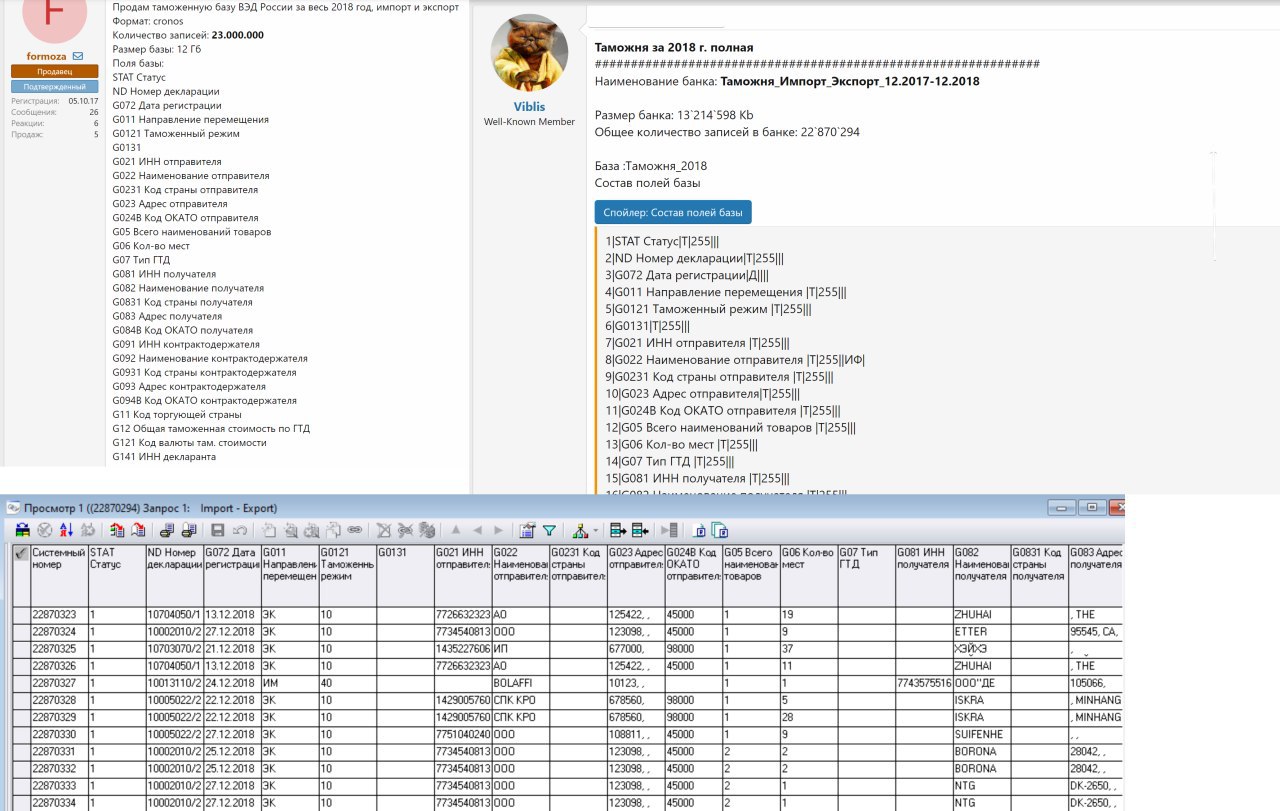
Task: Click the text 1|STAT Статус|T|255|||
Action: [x=662, y=241]
